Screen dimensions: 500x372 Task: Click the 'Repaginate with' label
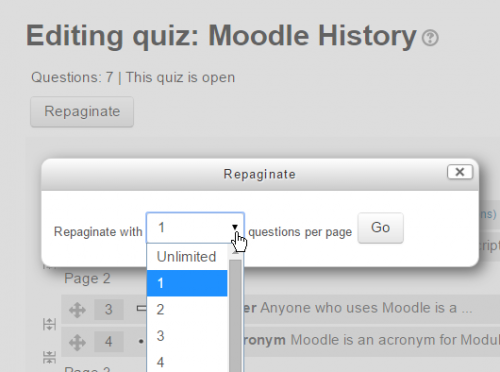(x=98, y=232)
